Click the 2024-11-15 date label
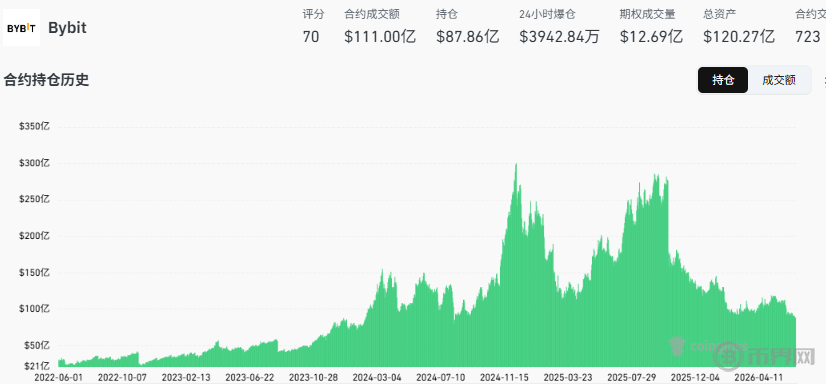The height and width of the screenshot is (384, 826). pos(505,378)
